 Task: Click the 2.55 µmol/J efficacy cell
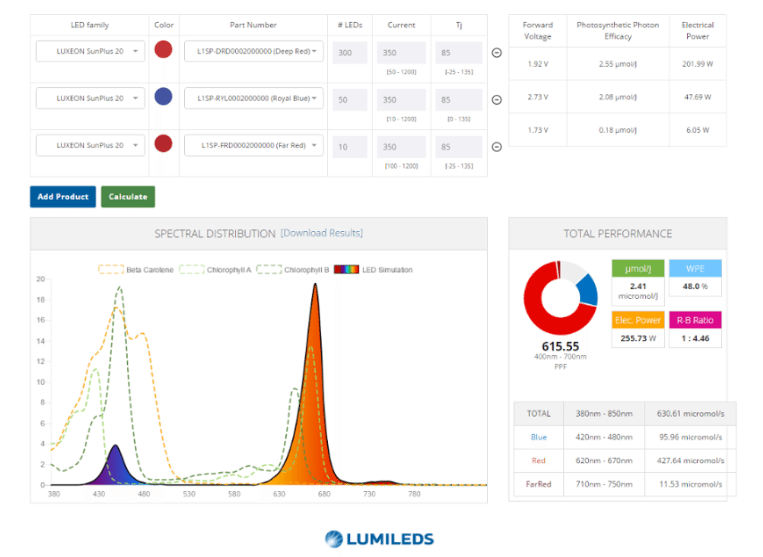tap(618, 64)
